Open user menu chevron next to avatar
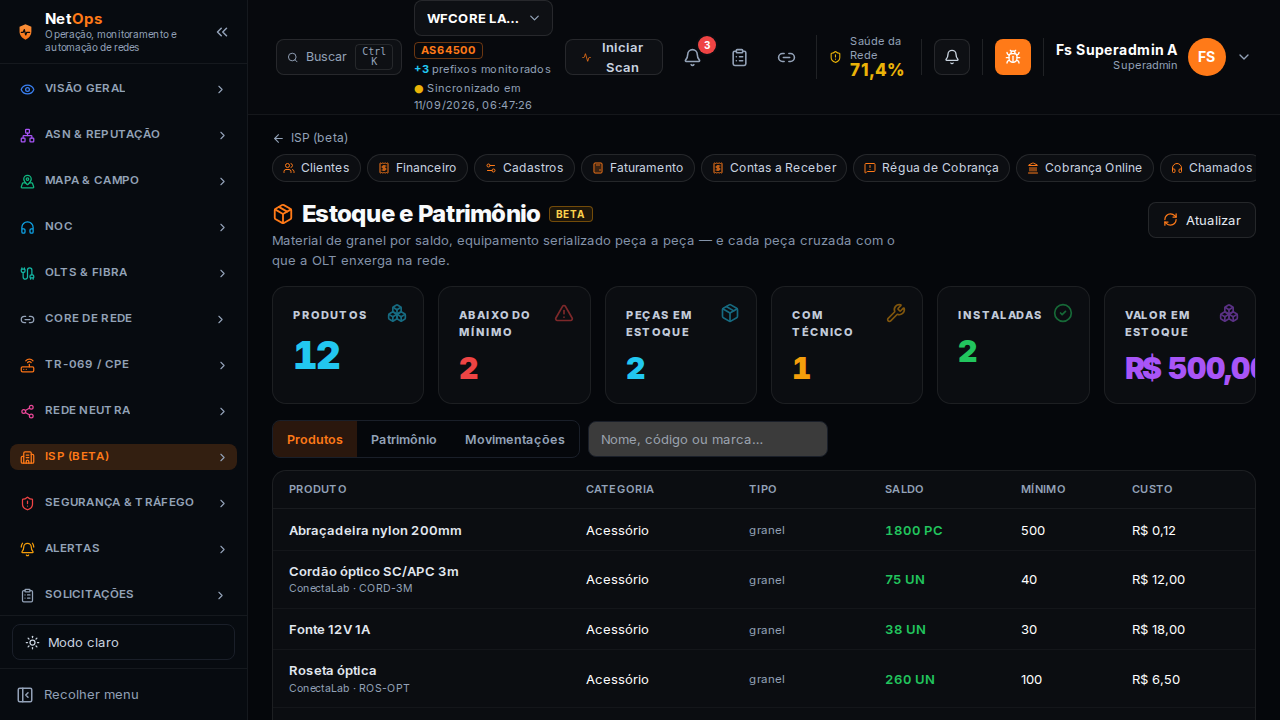The image size is (1280, 720). pyautogui.click(x=1244, y=57)
